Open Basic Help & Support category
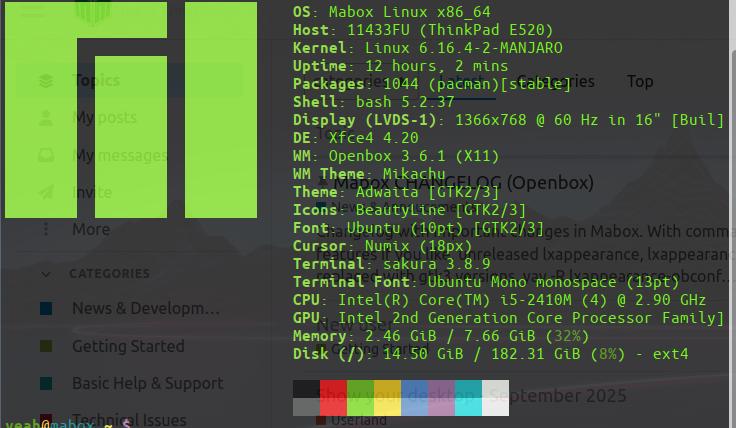The image size is (736, 428). click(147, 383)
